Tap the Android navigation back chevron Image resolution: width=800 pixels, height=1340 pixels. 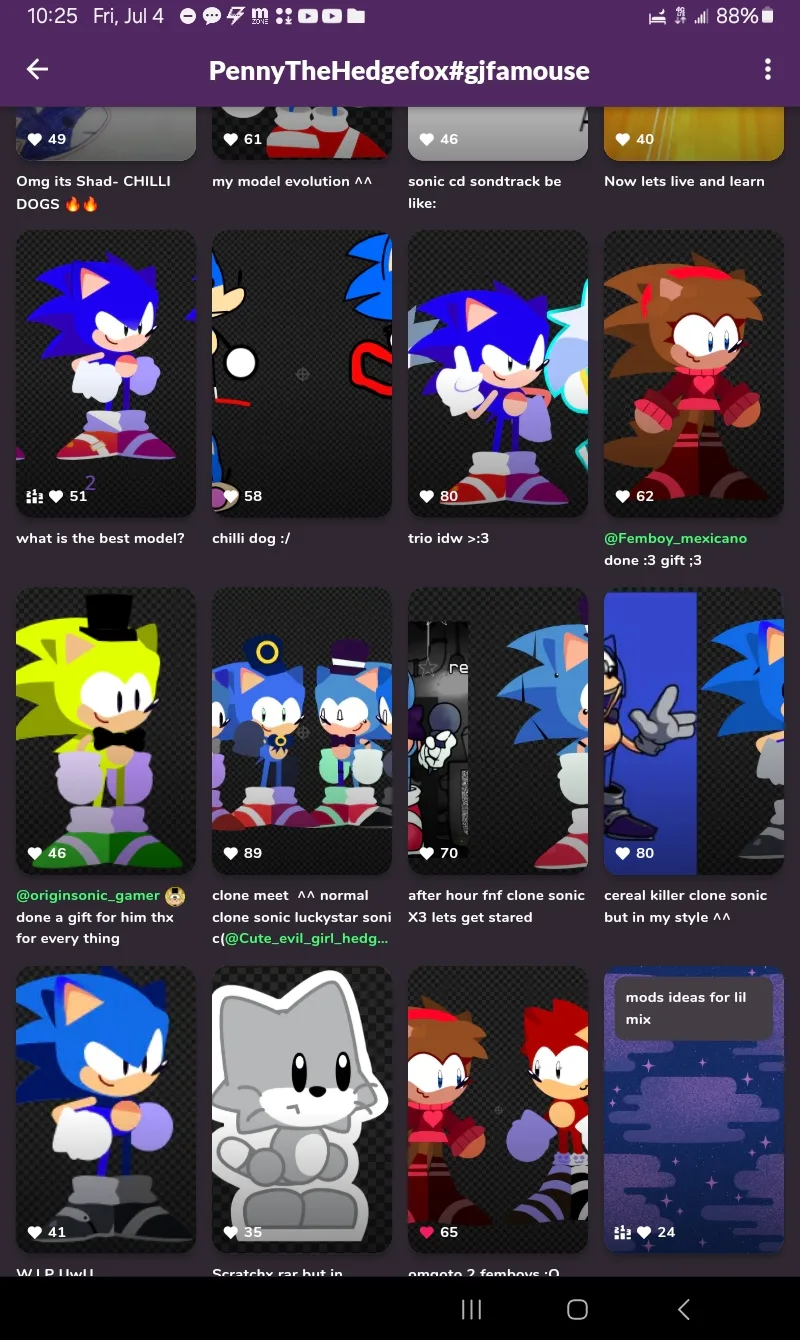point(684,1309)
